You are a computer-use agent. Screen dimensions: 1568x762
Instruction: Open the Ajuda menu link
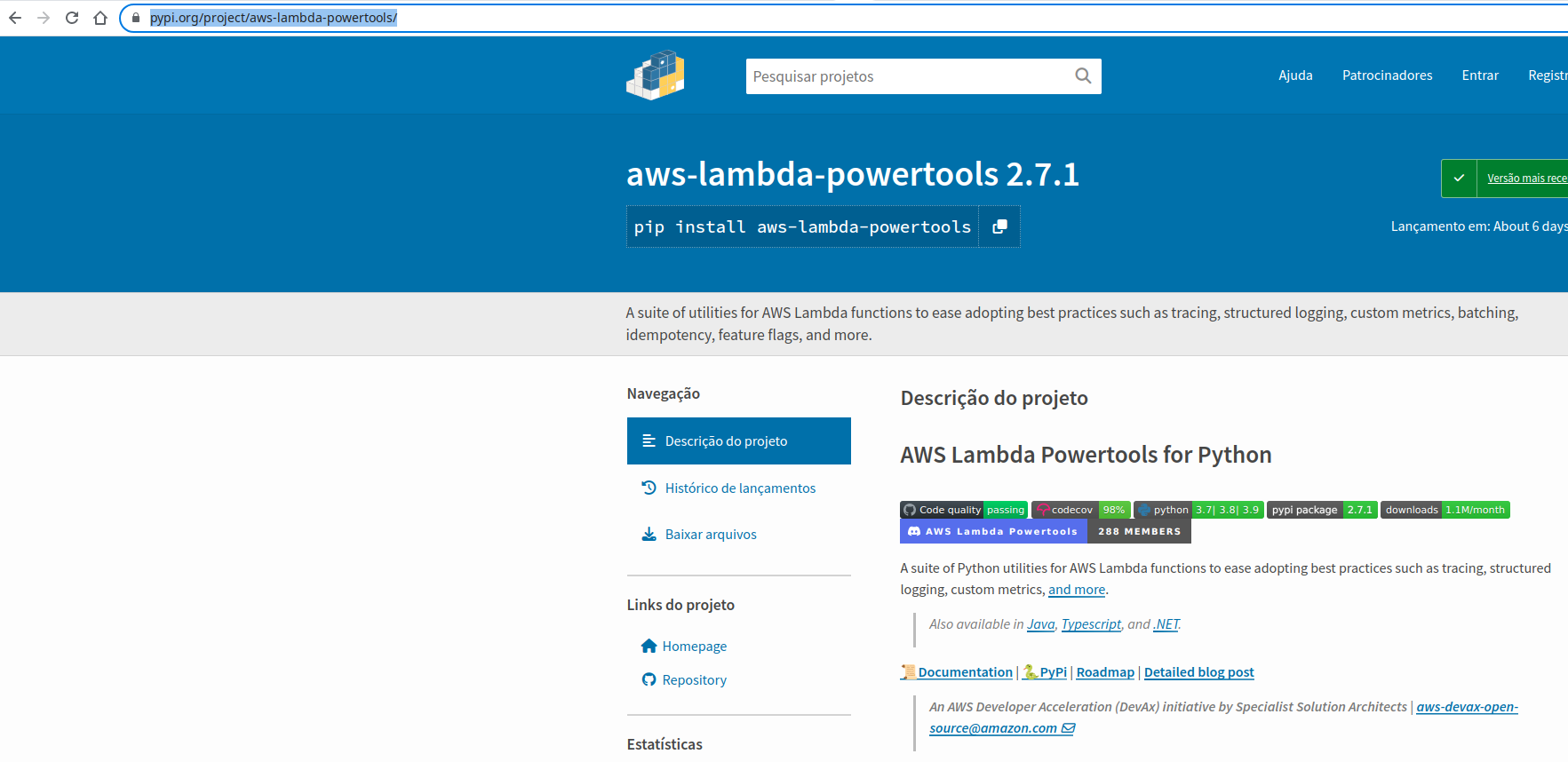pos(1295,75)
